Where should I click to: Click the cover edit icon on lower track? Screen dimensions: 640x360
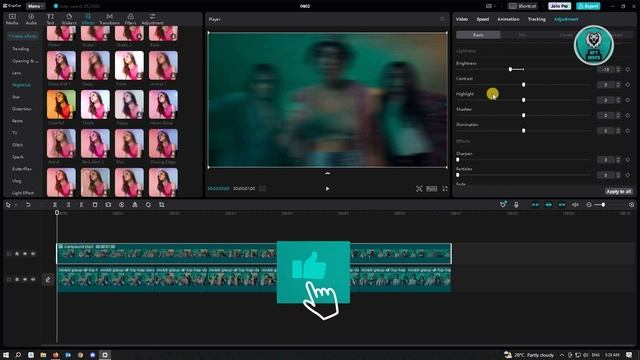pos(48,280)
